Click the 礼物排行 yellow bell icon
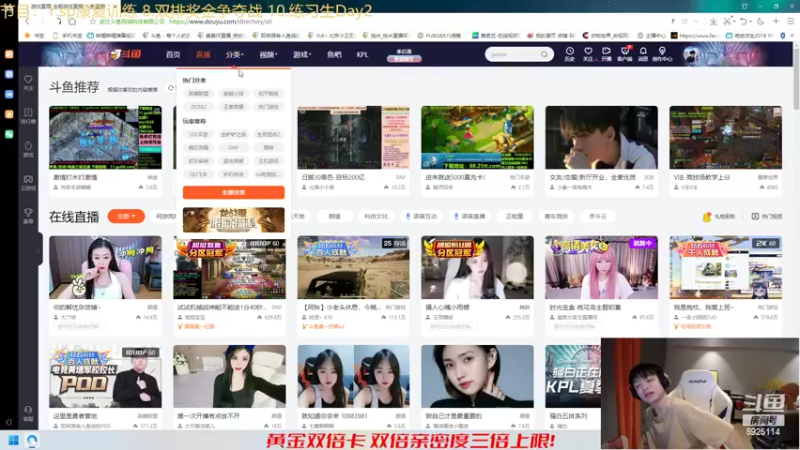 click(707, 216)
